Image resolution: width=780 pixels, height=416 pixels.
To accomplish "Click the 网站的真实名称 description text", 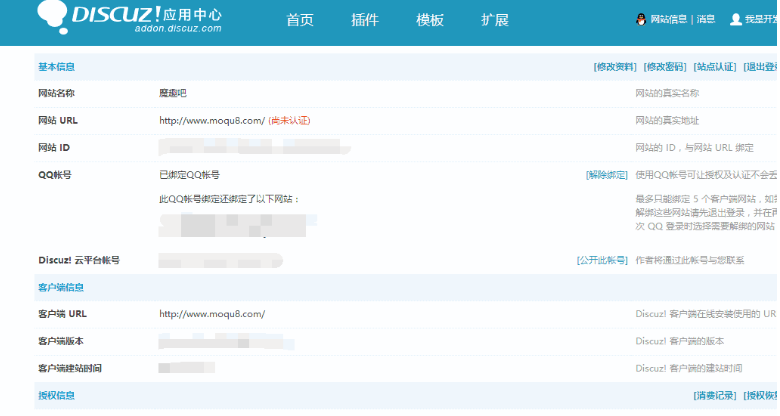I will point(667,93).
